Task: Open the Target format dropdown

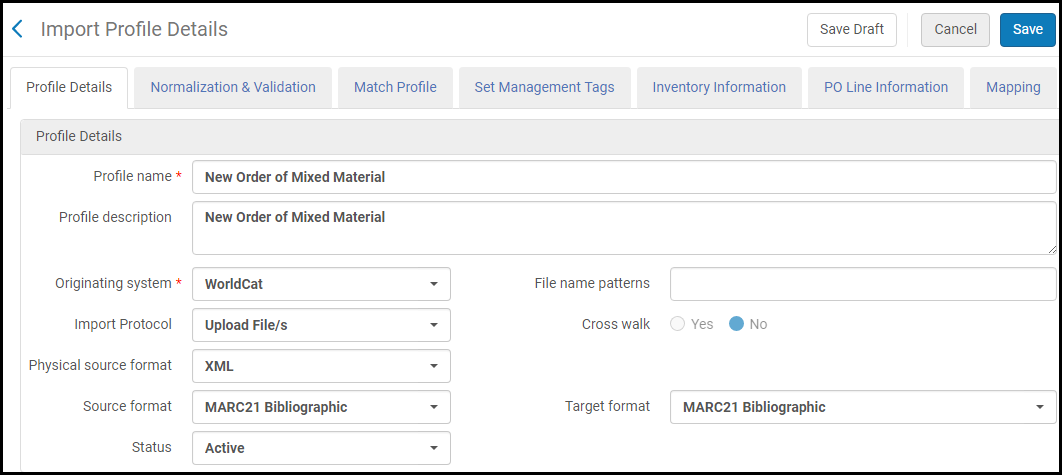Action: [863, 407]
